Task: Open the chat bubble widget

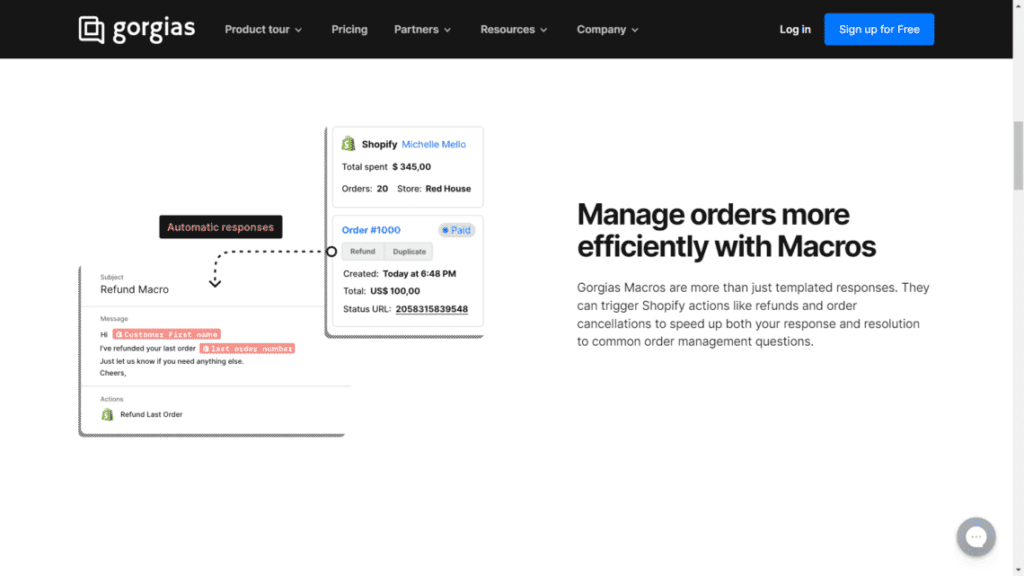Action: [x=975, y=537]
